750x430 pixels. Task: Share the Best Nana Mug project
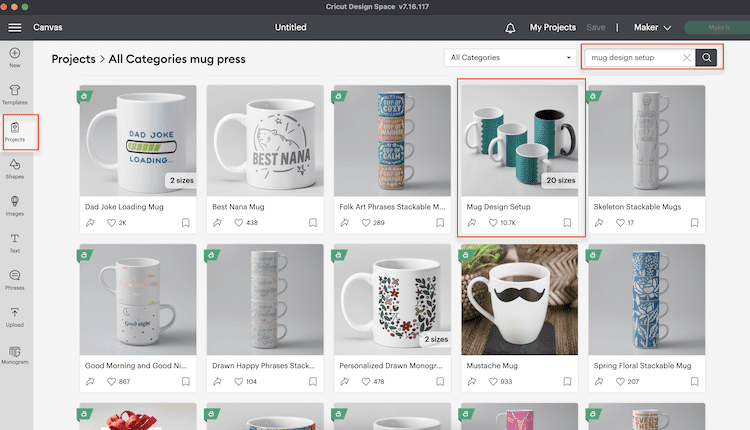tap(217, 222)
